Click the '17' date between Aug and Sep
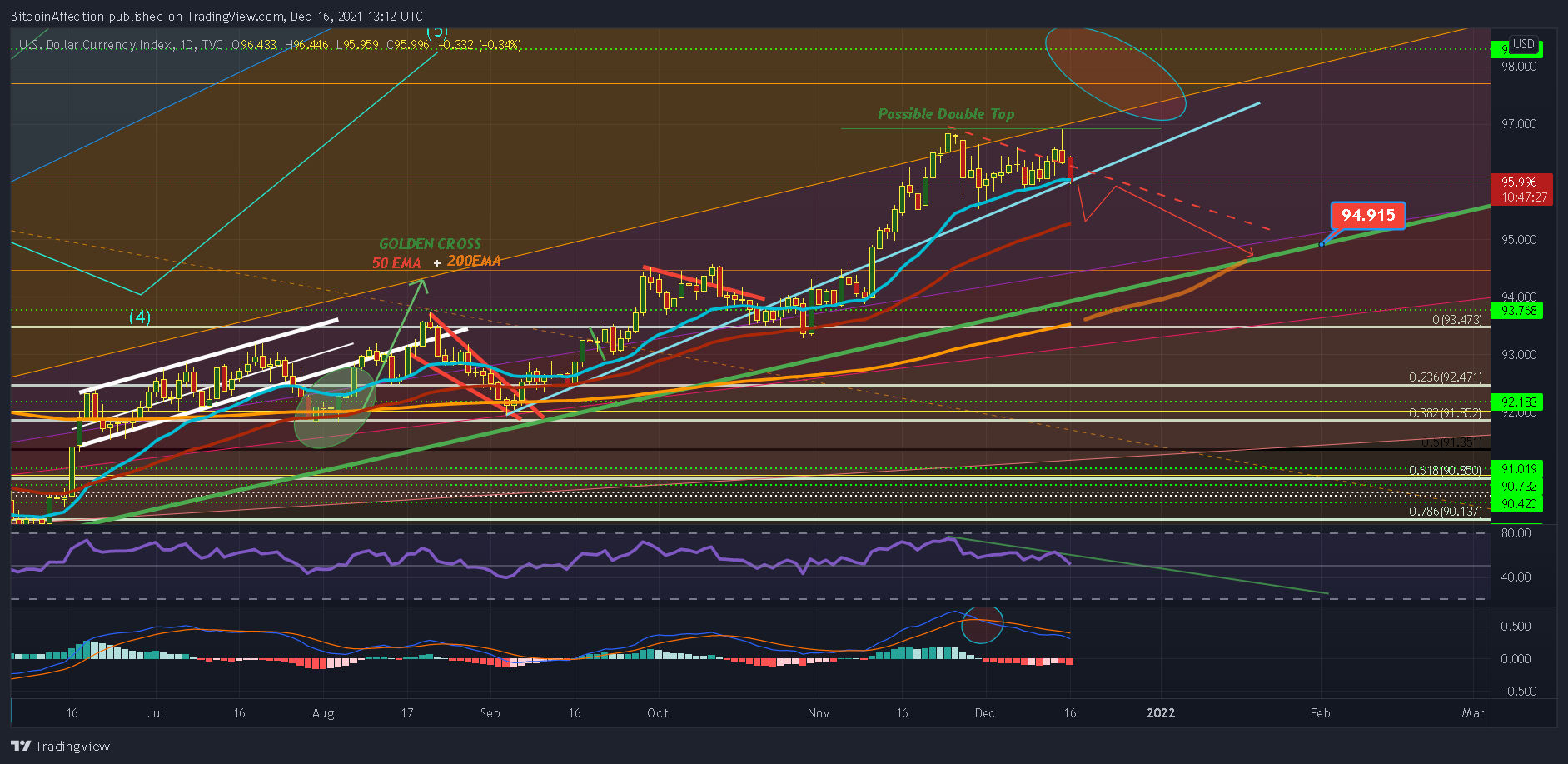1568x764 pixels. 407,713
